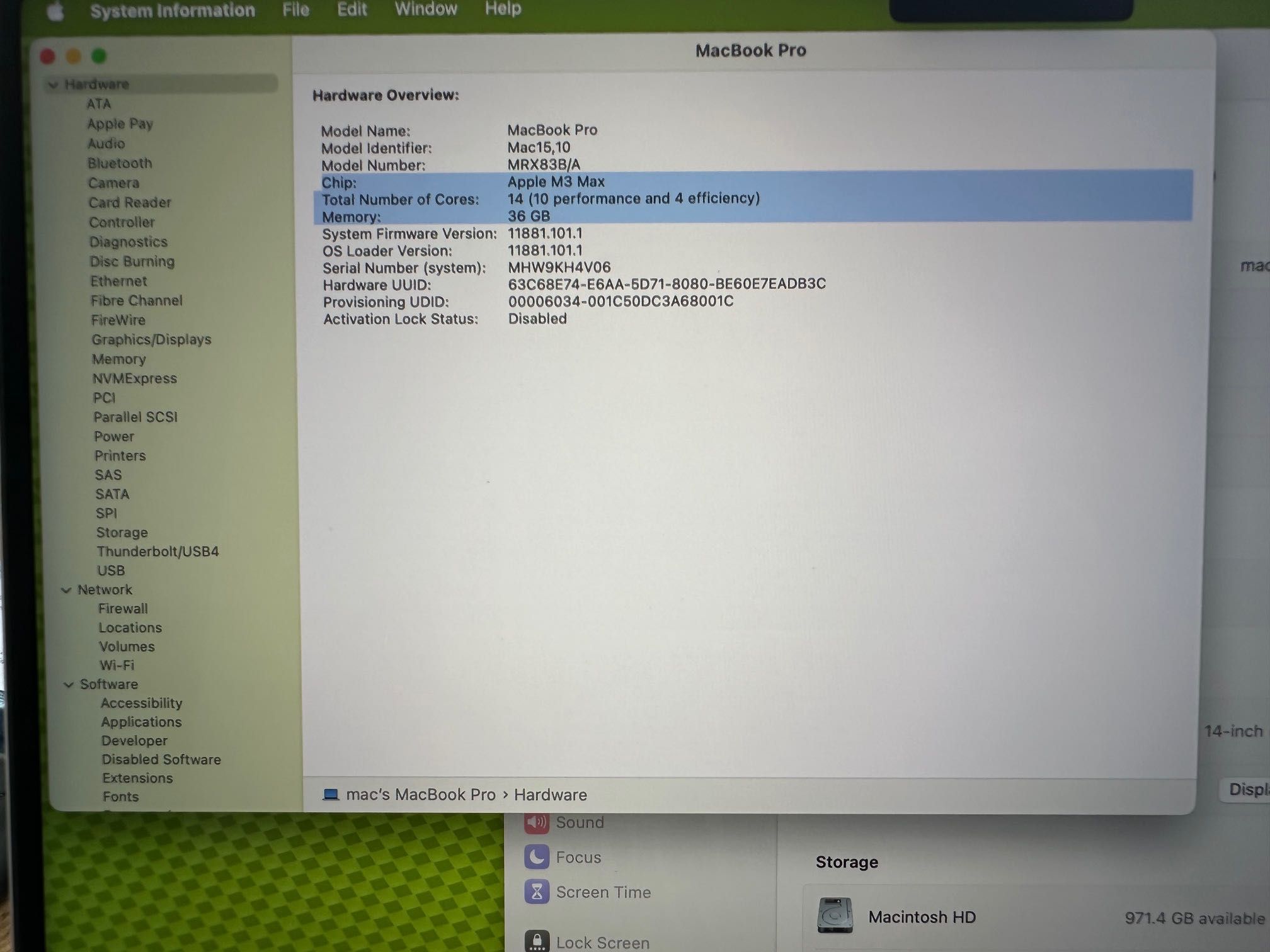Select Storage in the sidebar list
The height and width of the screenshot is (952, 1270).
tap(122, 533)
